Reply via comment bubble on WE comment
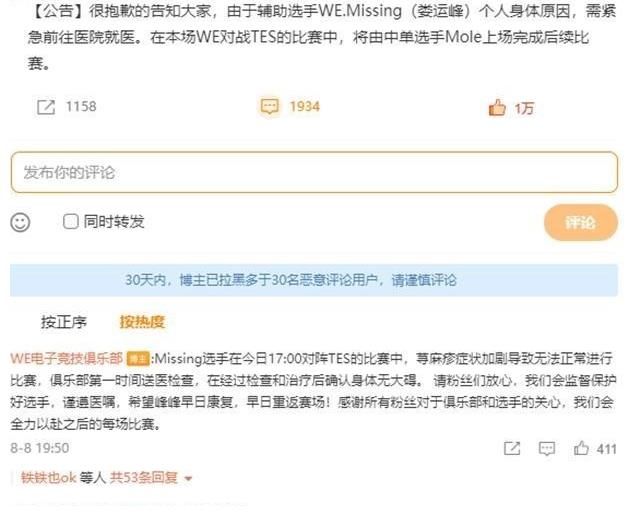Viewport: 640px width, 526px height. (547, 448)
